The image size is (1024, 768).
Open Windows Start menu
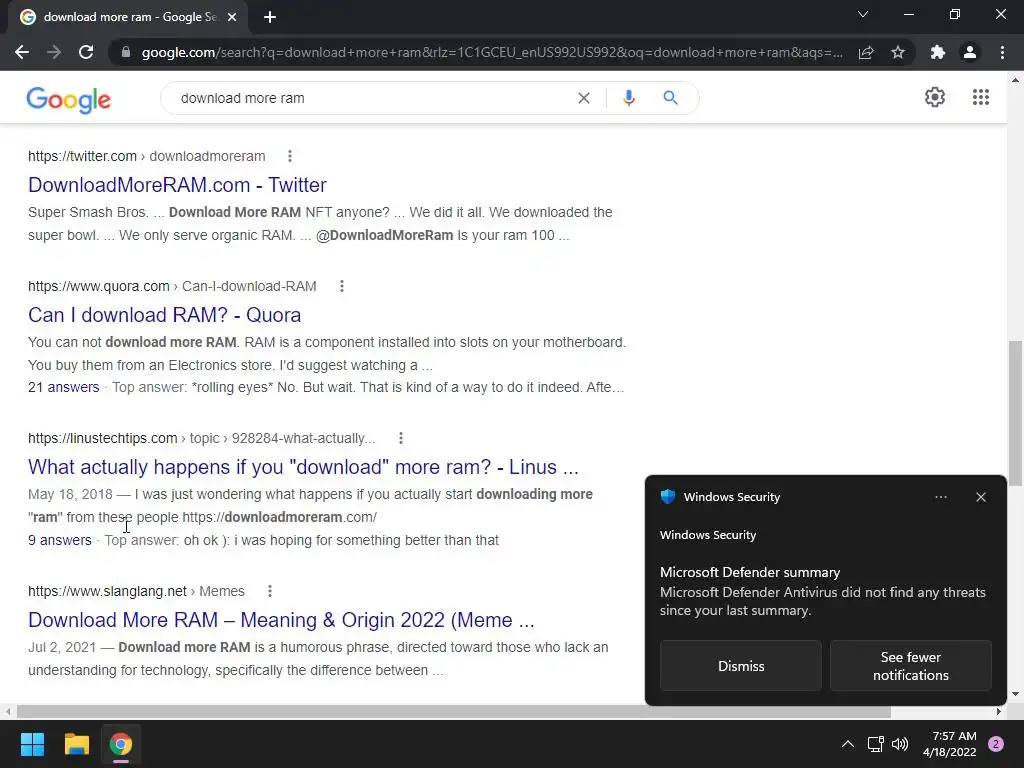click(x=32, y=744)
